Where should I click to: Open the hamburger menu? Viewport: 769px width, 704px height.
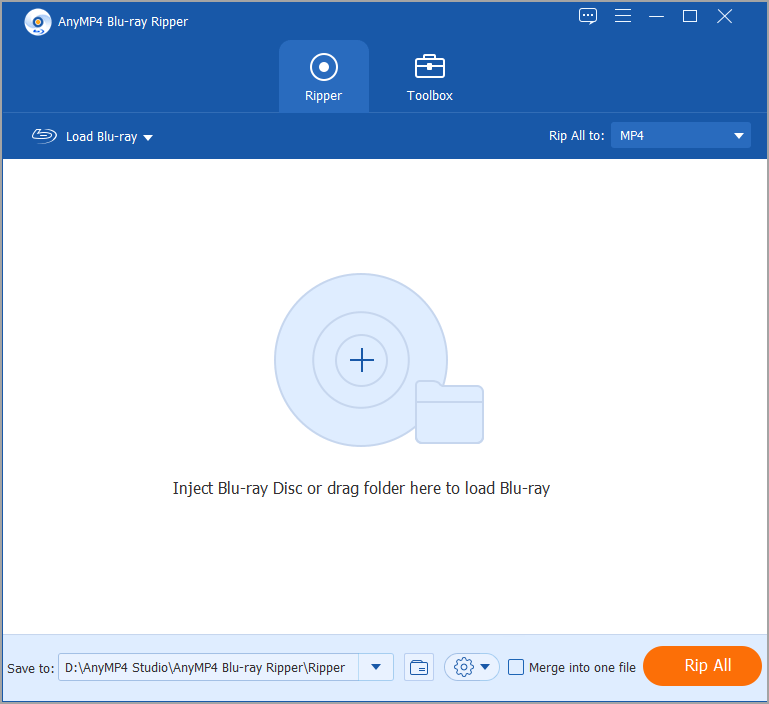click(623, 16)
